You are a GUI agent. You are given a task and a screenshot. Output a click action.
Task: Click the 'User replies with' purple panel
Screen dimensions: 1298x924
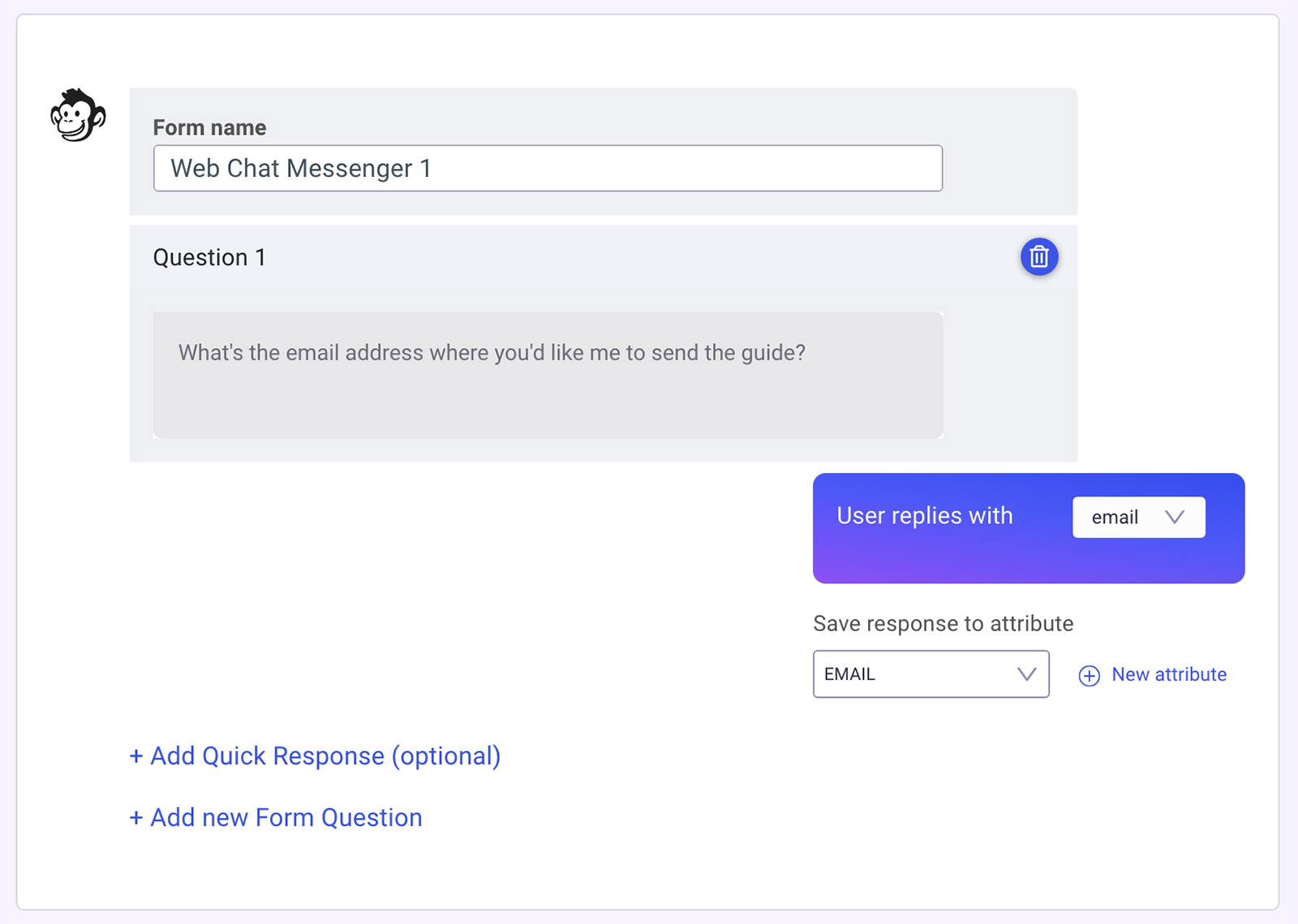point(1029,528)
